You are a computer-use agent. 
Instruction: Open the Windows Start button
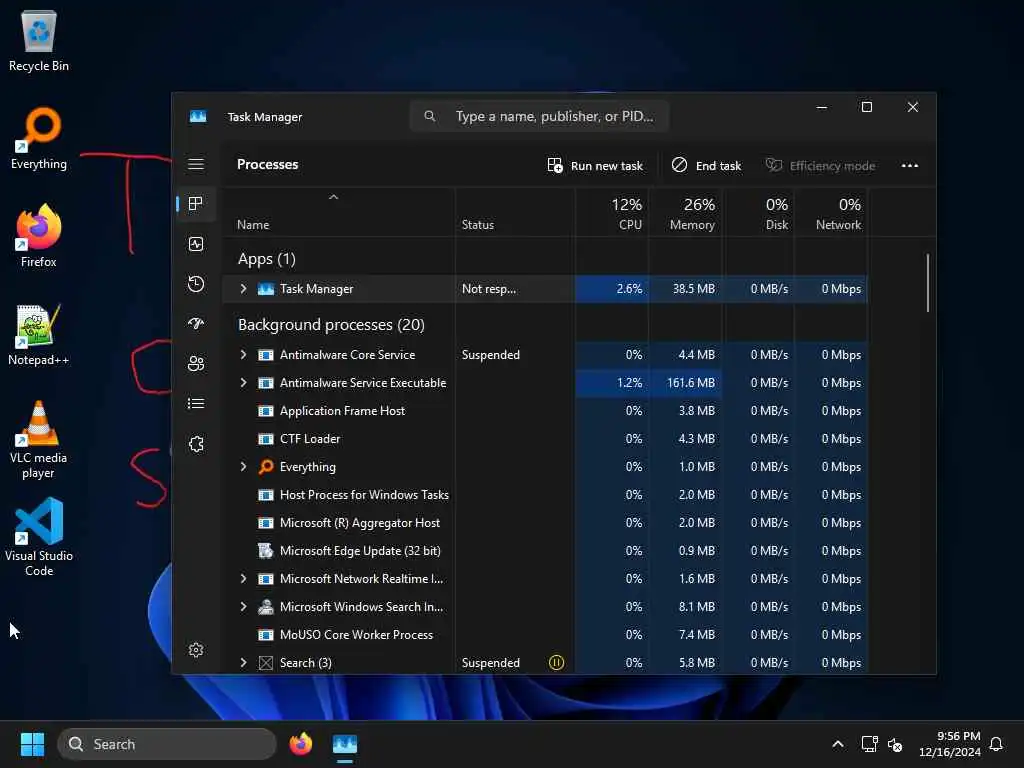[x=32, y=744]
